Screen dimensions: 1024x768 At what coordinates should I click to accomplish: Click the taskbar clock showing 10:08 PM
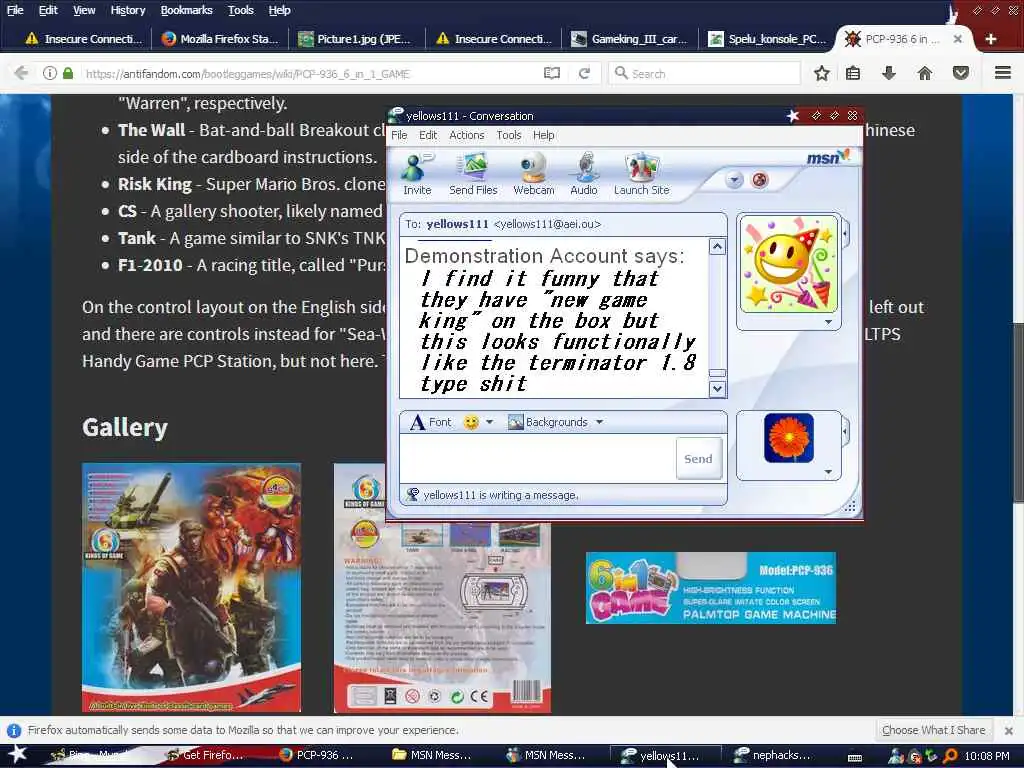(987, 756)
